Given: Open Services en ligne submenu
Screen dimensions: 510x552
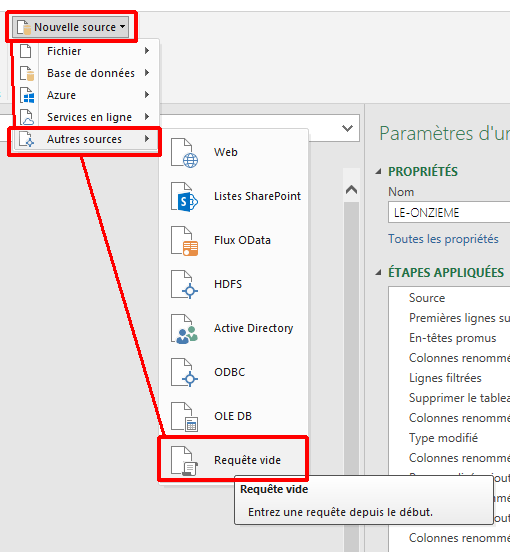Looking at the screenshot, I should 85,117.
